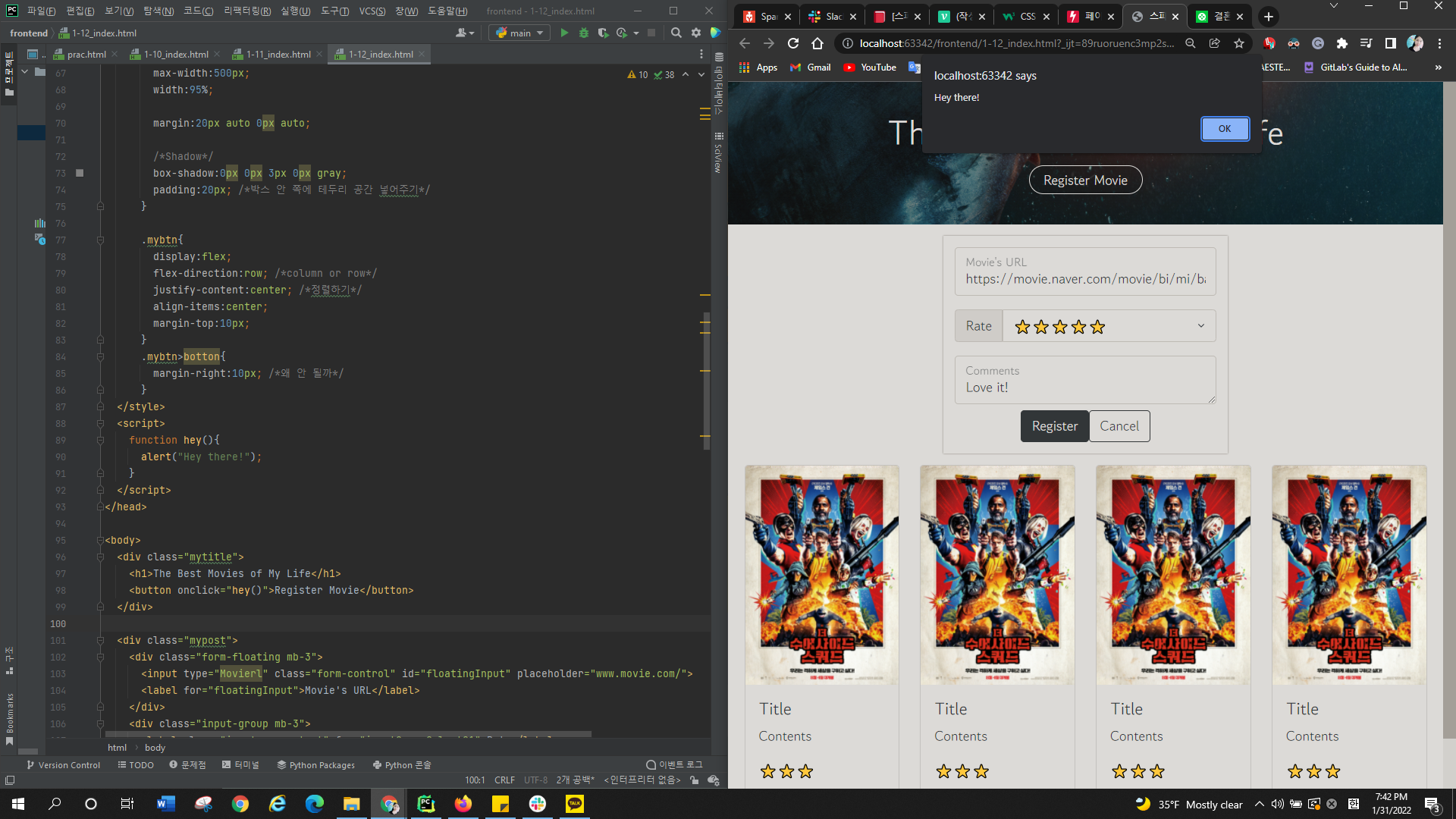Click the Movie's URL input field
Viewport: 1456px width, 819px height.
tap(1085, 271)
